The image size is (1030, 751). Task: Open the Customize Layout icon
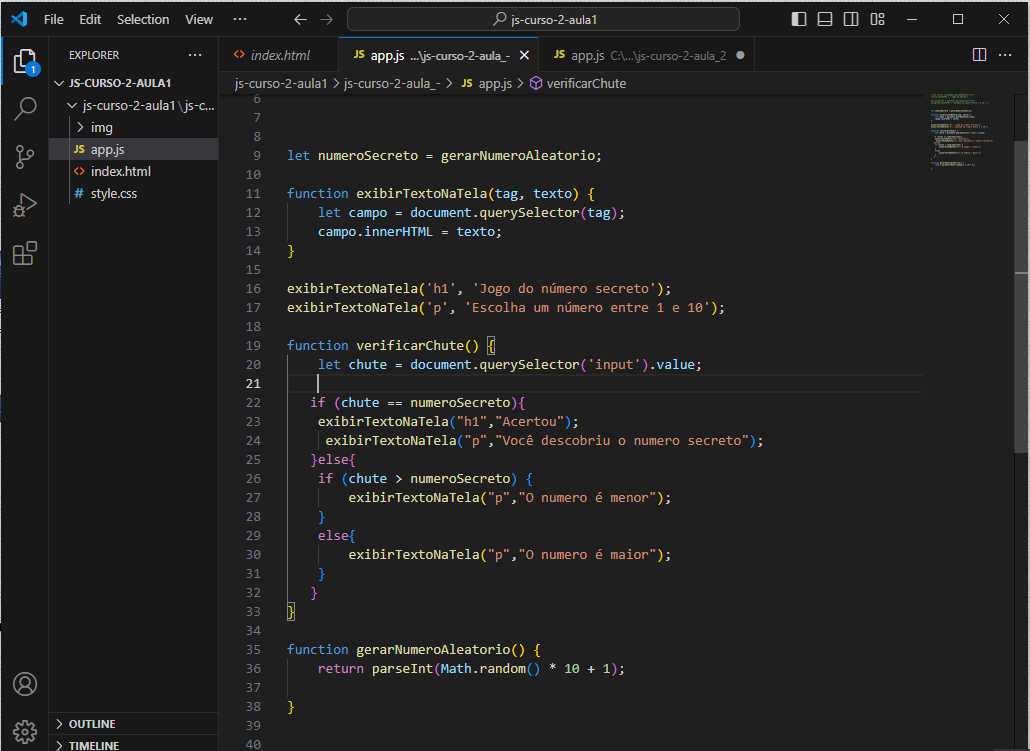tap(878, 19)
